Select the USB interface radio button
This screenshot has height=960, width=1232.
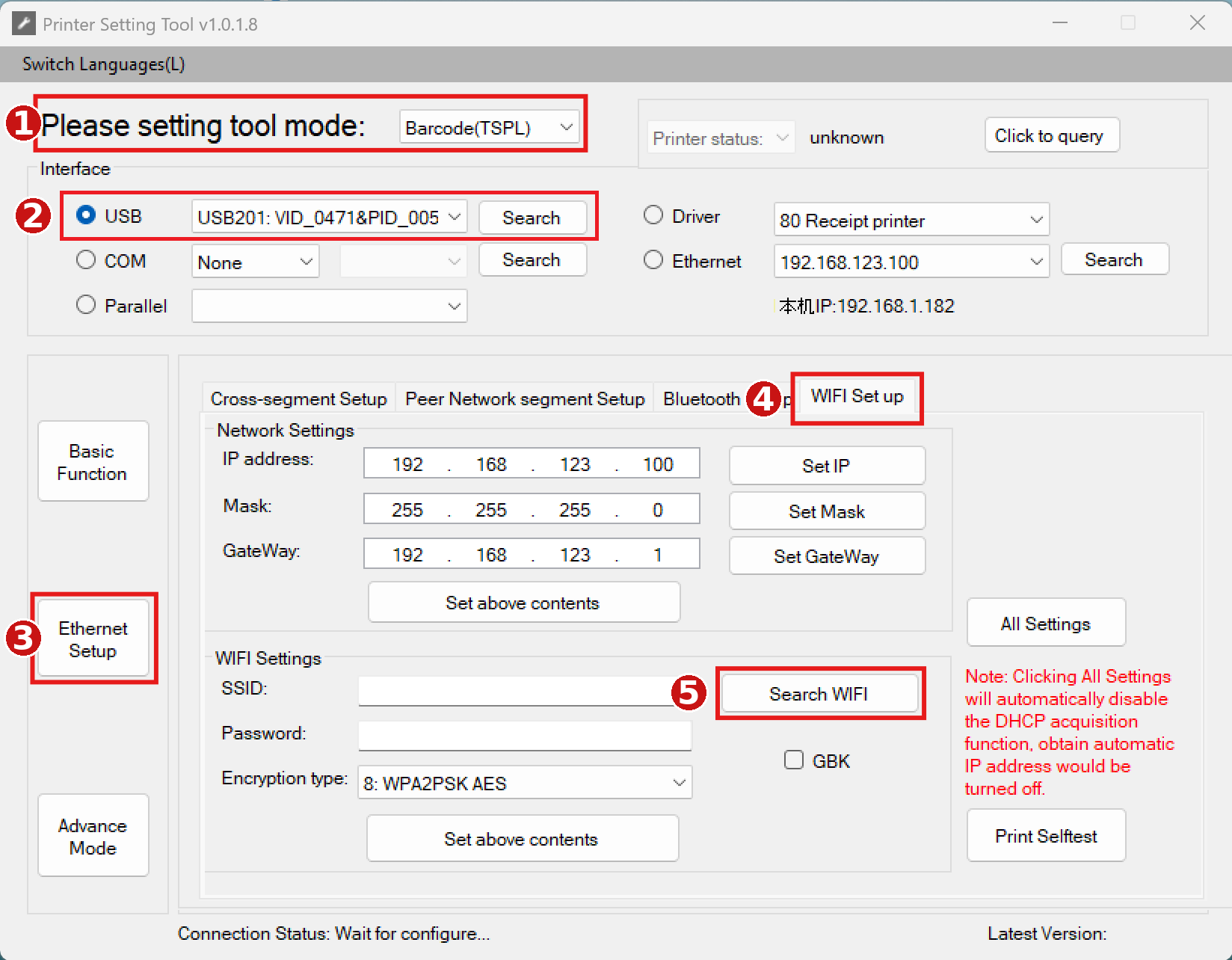tap(86, 215)
